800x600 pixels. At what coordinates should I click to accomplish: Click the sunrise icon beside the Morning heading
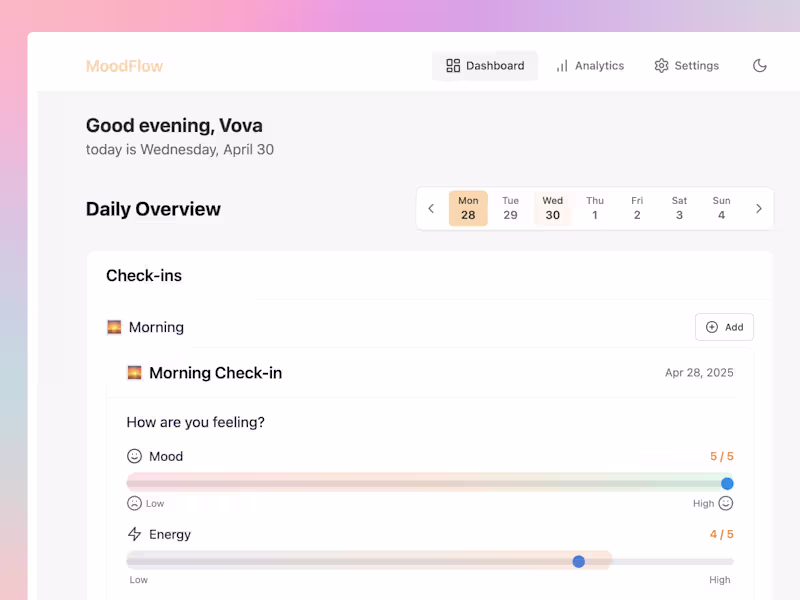pos(114,327)
